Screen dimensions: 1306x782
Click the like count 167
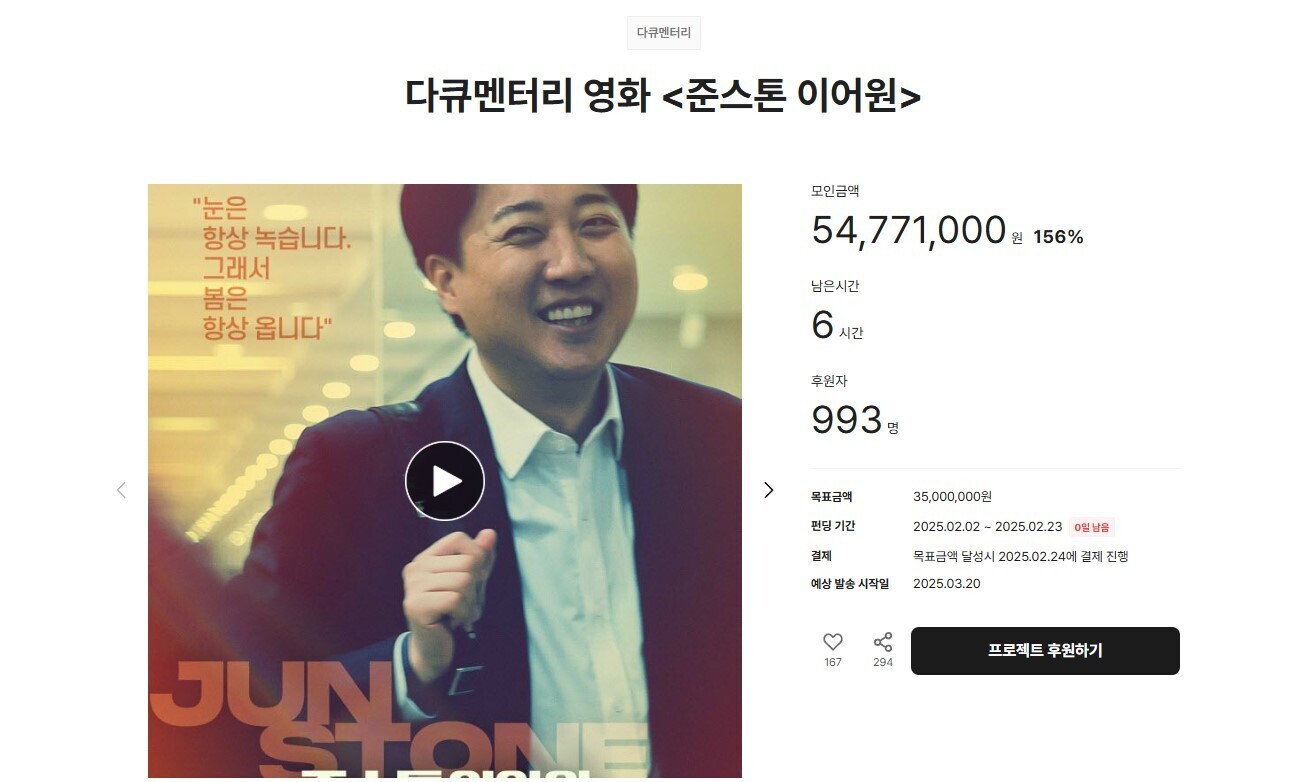tap(833, 662)
